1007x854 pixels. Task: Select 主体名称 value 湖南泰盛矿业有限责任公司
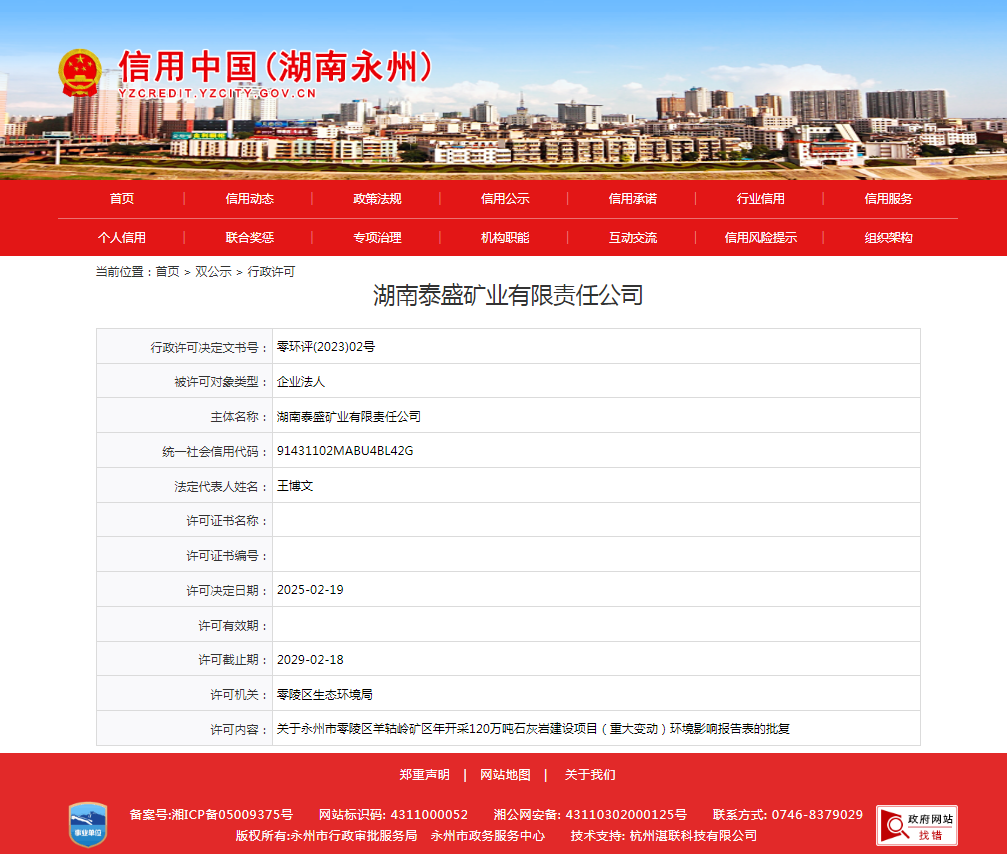349,417
